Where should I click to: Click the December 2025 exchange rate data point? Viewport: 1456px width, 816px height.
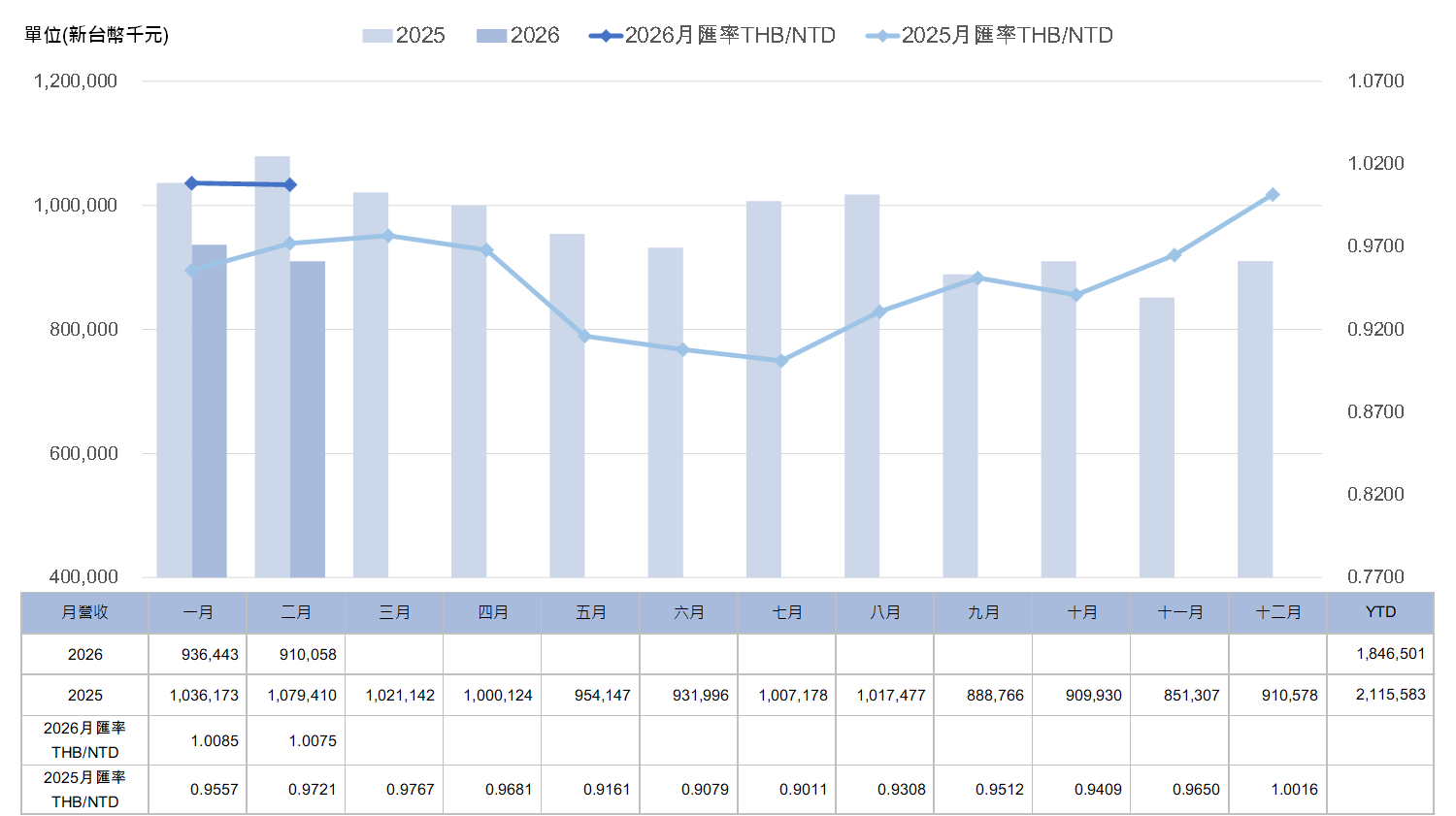click(1273, 195)
